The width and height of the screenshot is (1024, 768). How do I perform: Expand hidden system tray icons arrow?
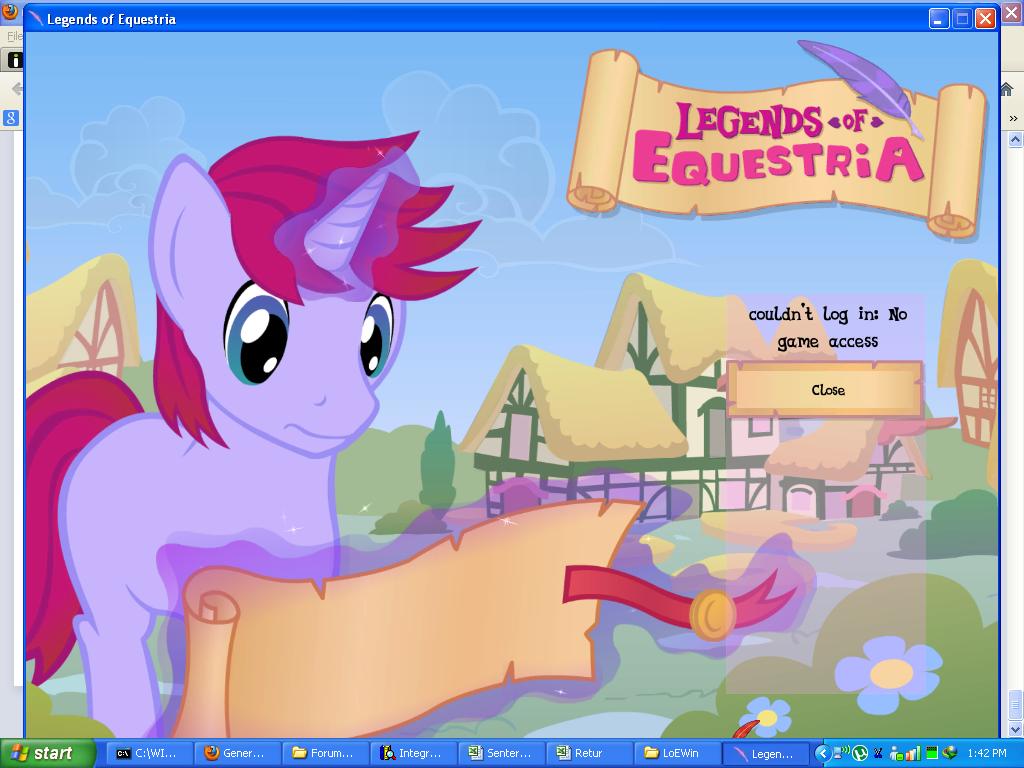click(x=822, y=754)
